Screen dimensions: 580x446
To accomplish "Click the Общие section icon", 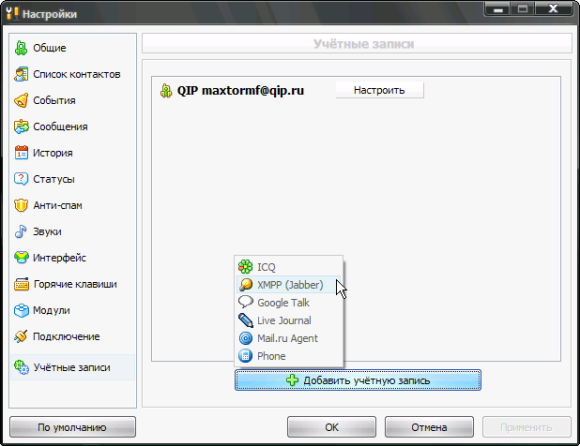I will click(21, 48).
